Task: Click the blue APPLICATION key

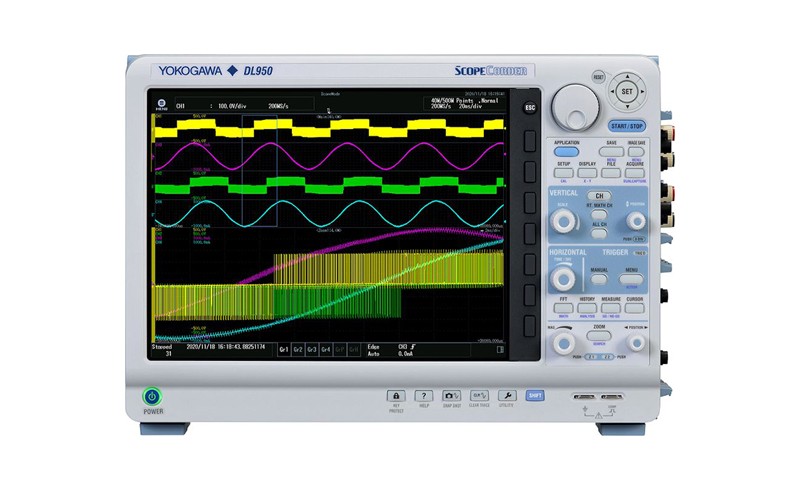Action: click(566, 152)
